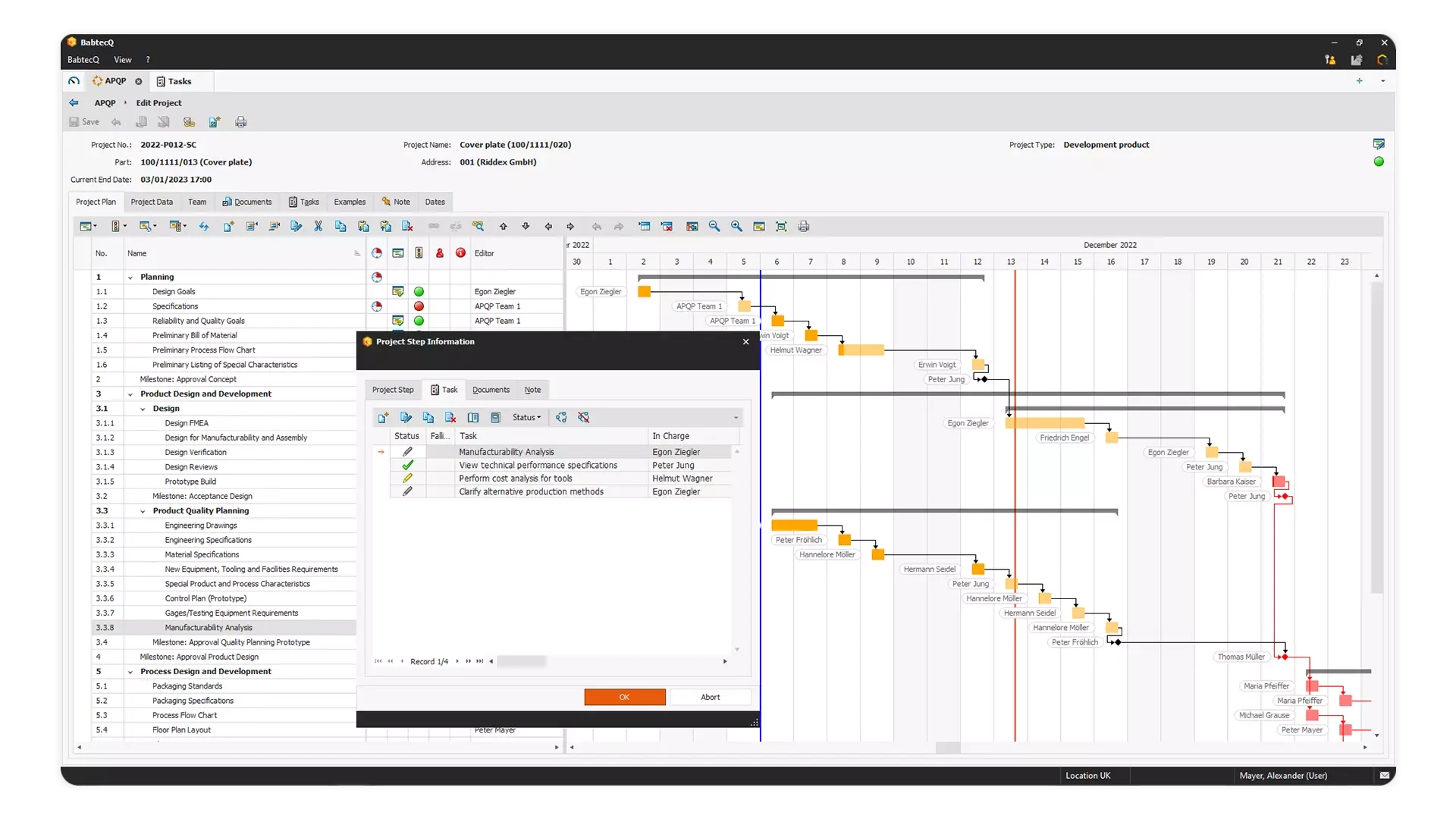Mark the Manufacturability Analysis task complete

click(x=408, y=451)
